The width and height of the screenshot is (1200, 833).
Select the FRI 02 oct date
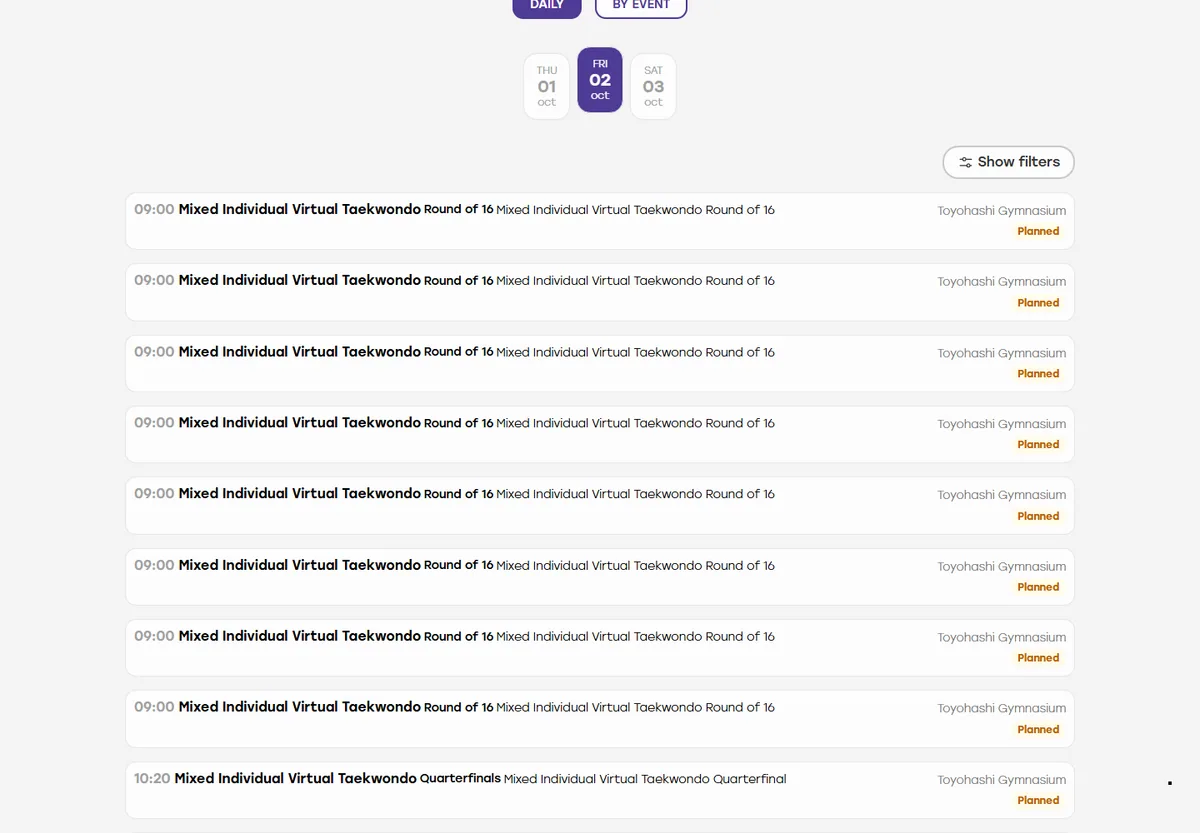pos(600,80)
